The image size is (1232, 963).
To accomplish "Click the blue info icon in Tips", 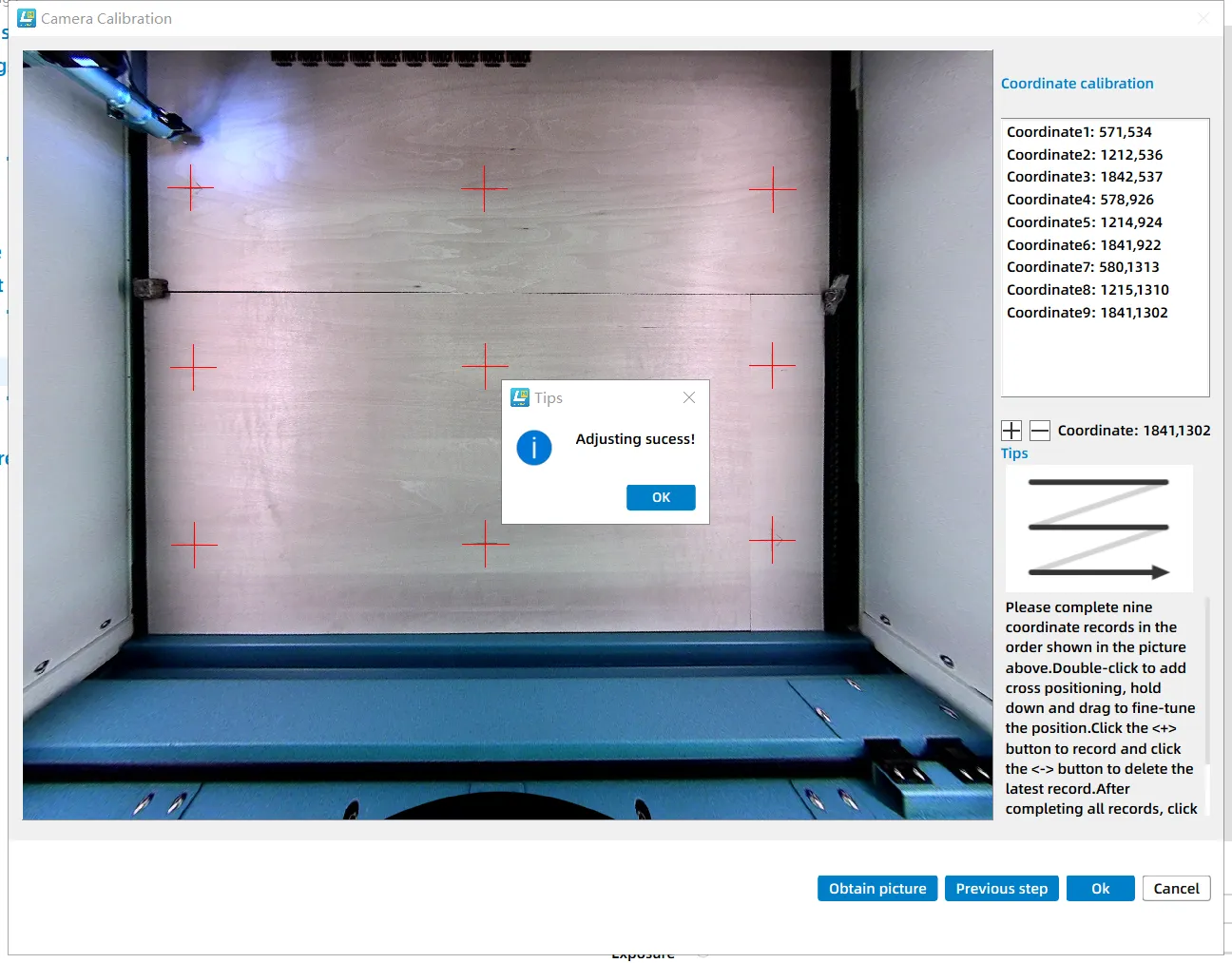I will click(x=534, y=447).
